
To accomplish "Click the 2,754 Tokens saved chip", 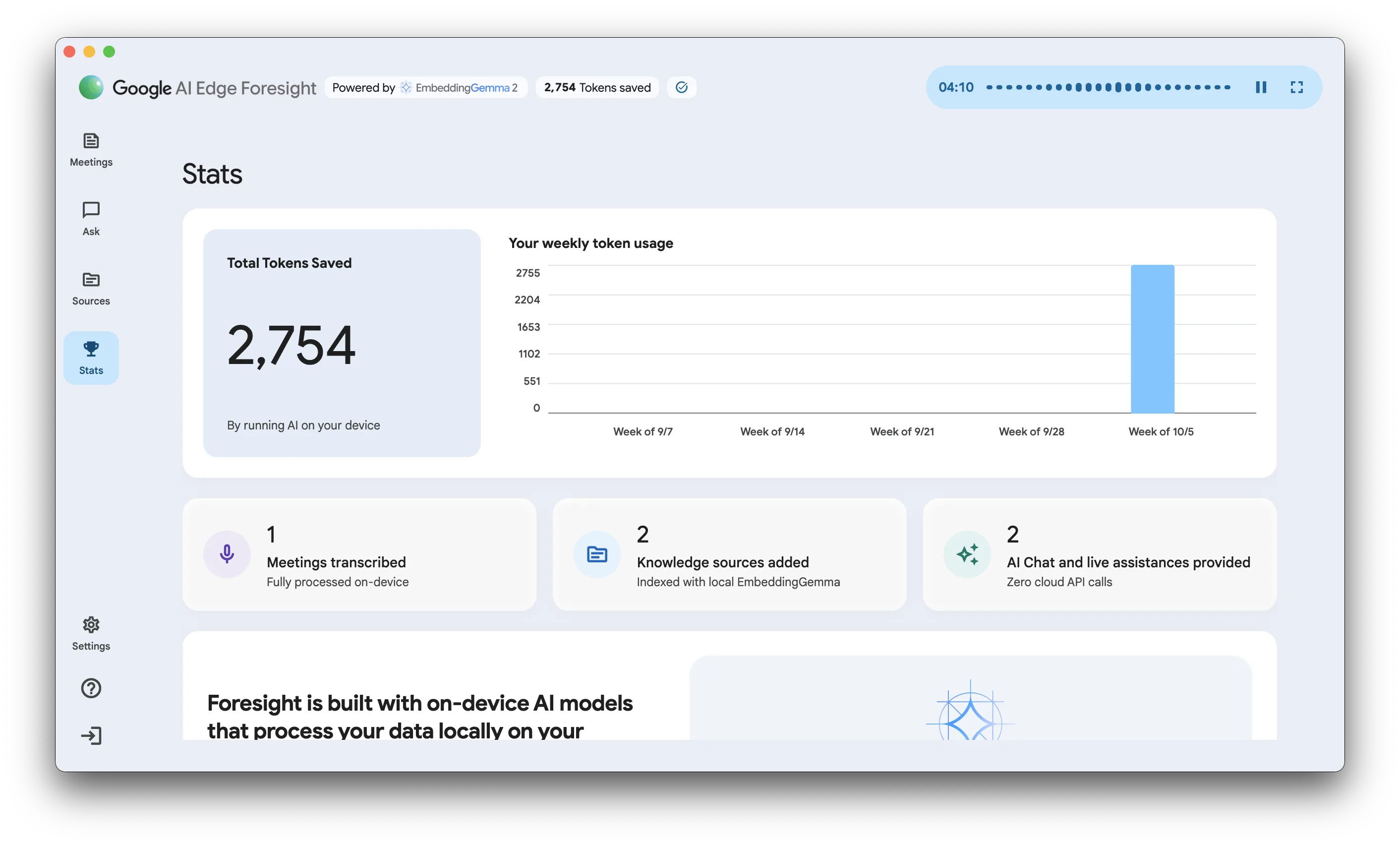I will point(597,87).
